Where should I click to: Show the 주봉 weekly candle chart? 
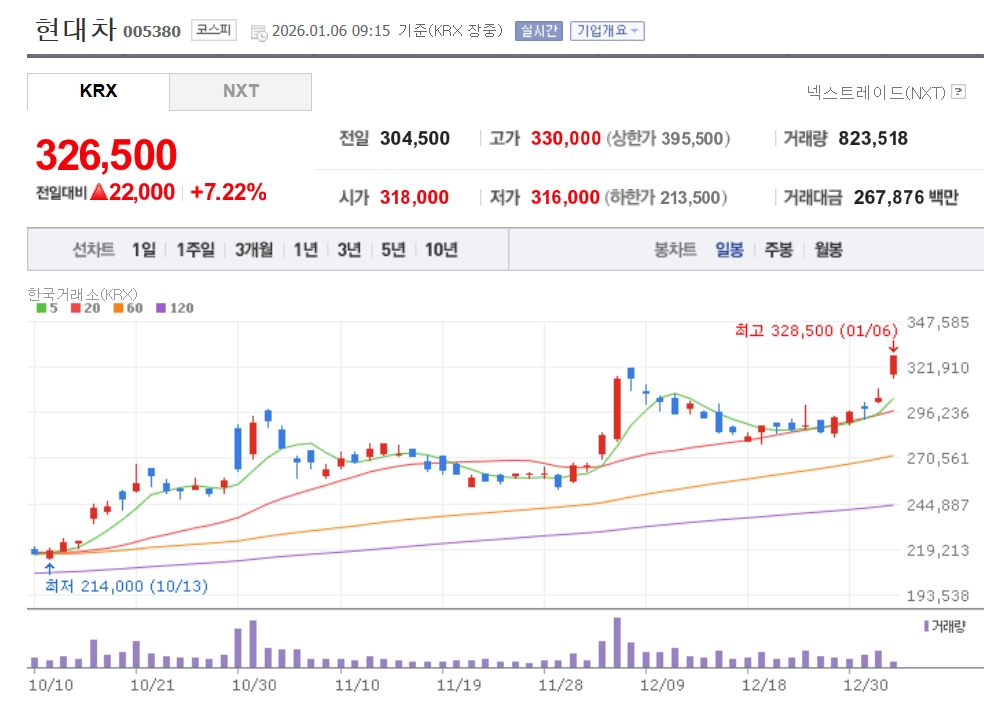coord(779,250)
